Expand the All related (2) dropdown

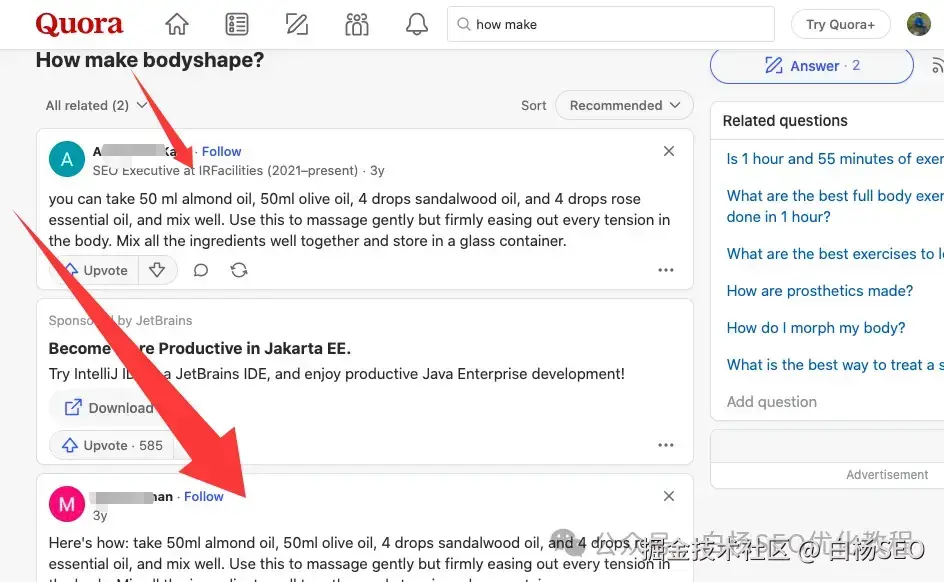pos(96,105)
